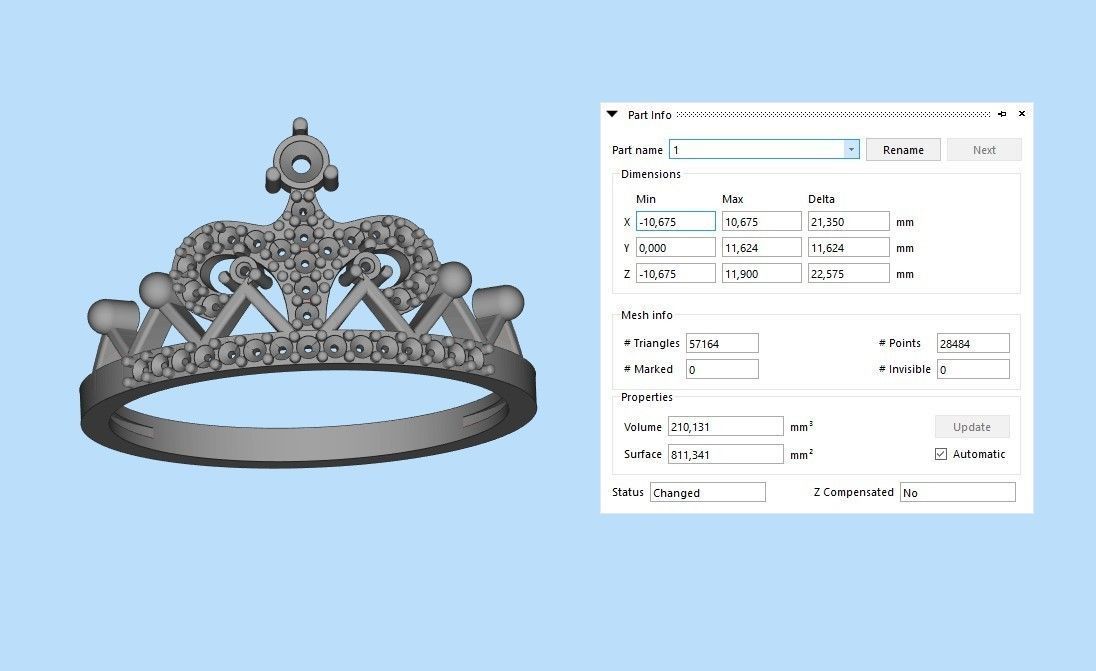
Task: Click the Delta column header
Action: [821, 199]
